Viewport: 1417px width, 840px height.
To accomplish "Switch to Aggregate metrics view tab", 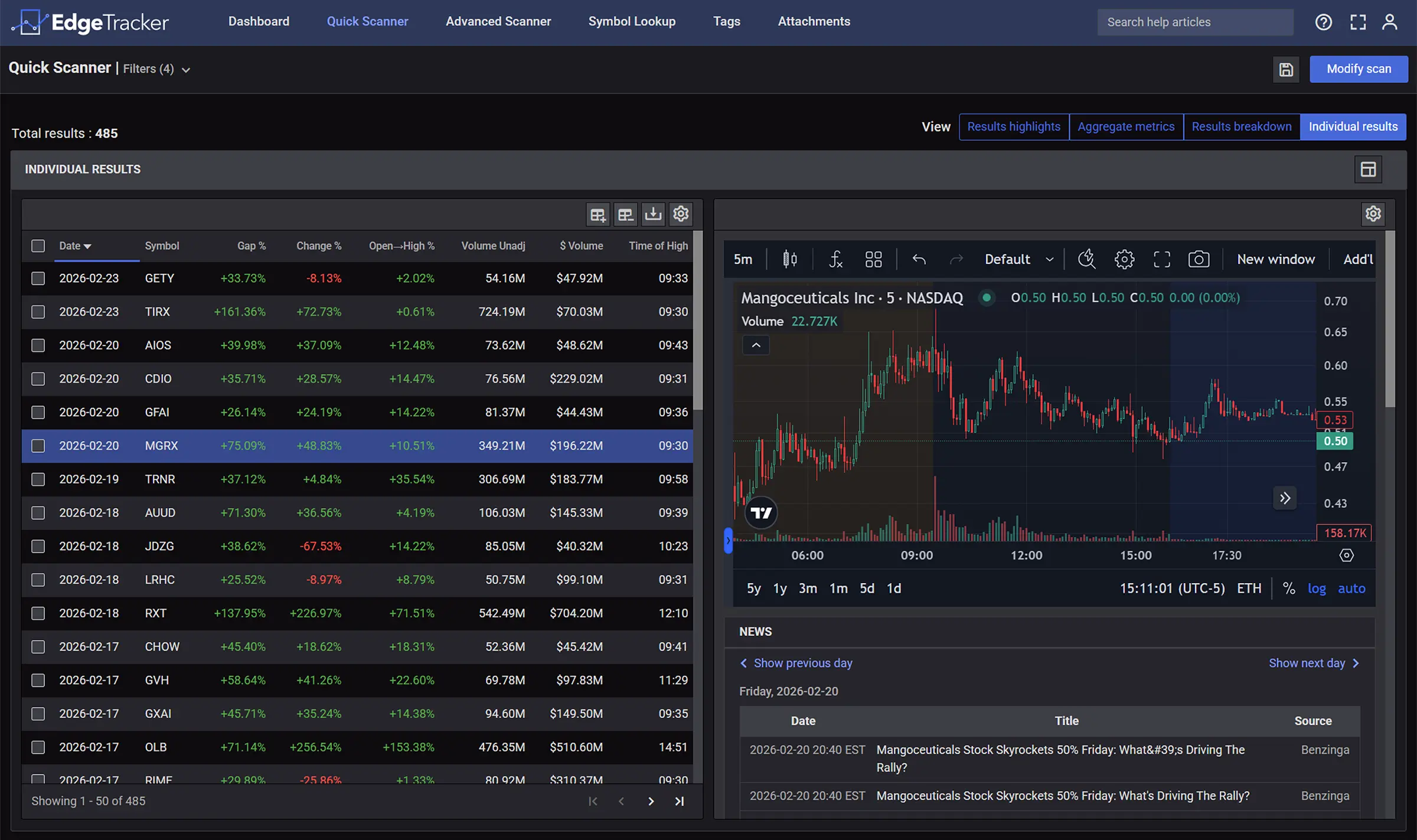I will click(x=1125, y=126).
